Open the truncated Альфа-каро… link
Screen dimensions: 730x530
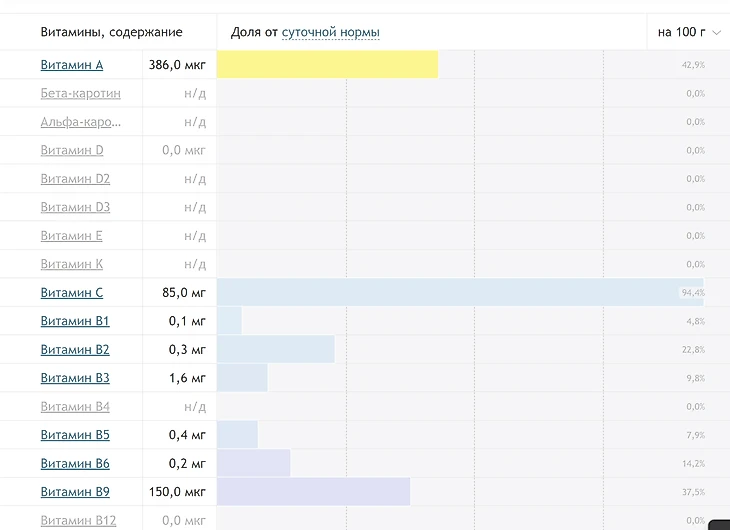click(x=80, y=122)
